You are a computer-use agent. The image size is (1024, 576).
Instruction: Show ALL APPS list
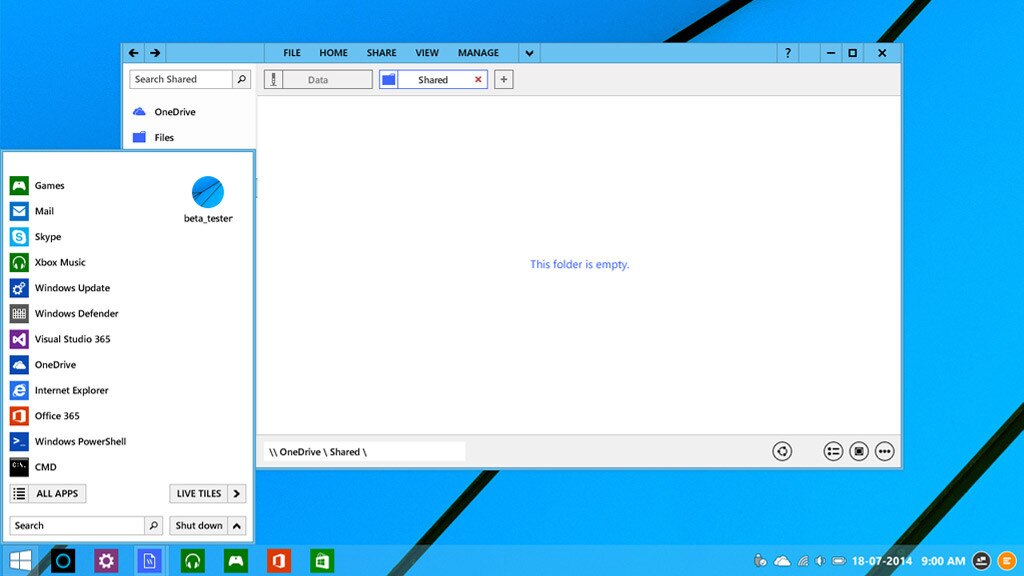pyautogui.click(x=48, y=494)
